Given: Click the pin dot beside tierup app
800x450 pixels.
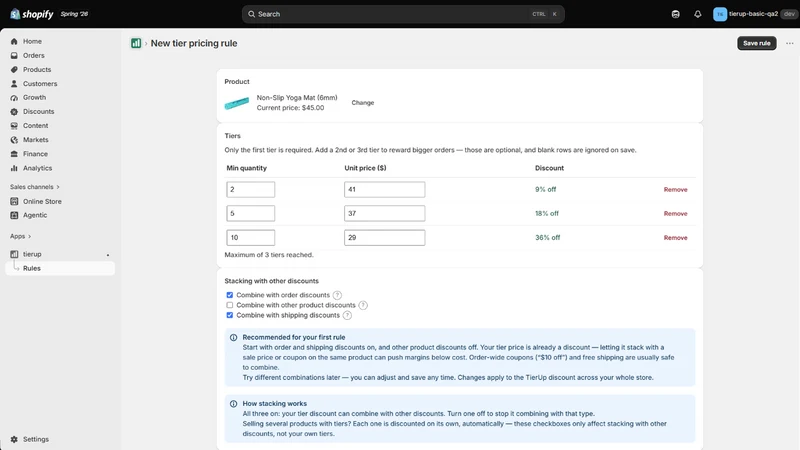Looking at the screenshot, I should coord(108,255).
